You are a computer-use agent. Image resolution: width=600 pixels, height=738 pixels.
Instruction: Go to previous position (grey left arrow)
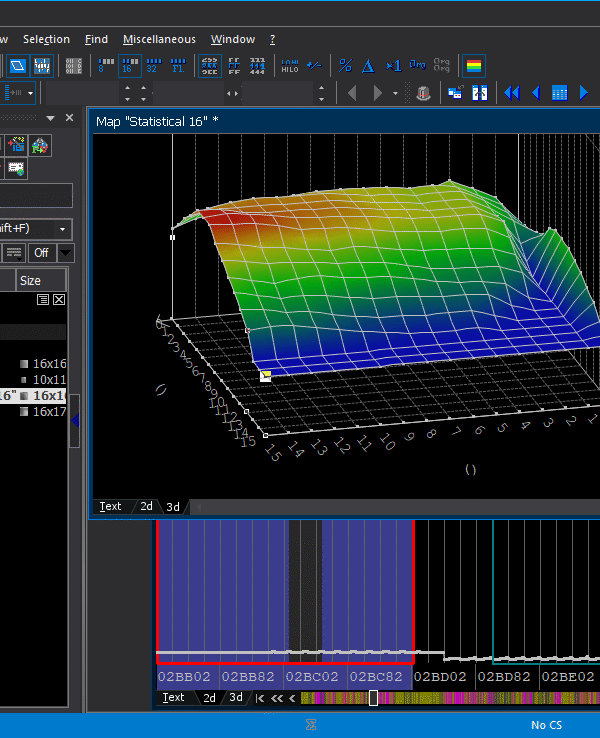pyautogui.click(x=352, y=93)
